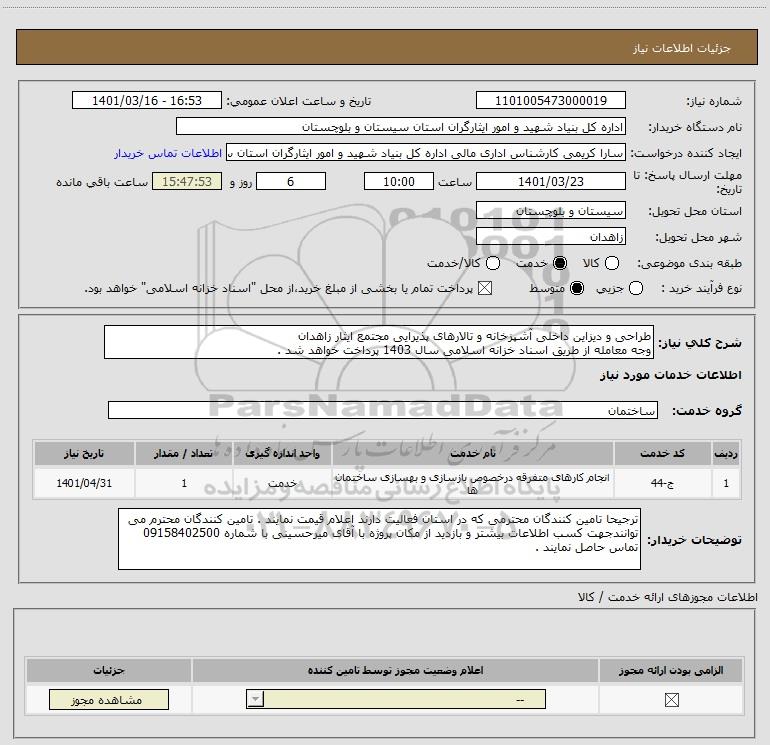Click the ساعت باقی مانده label

coord(102,182)
